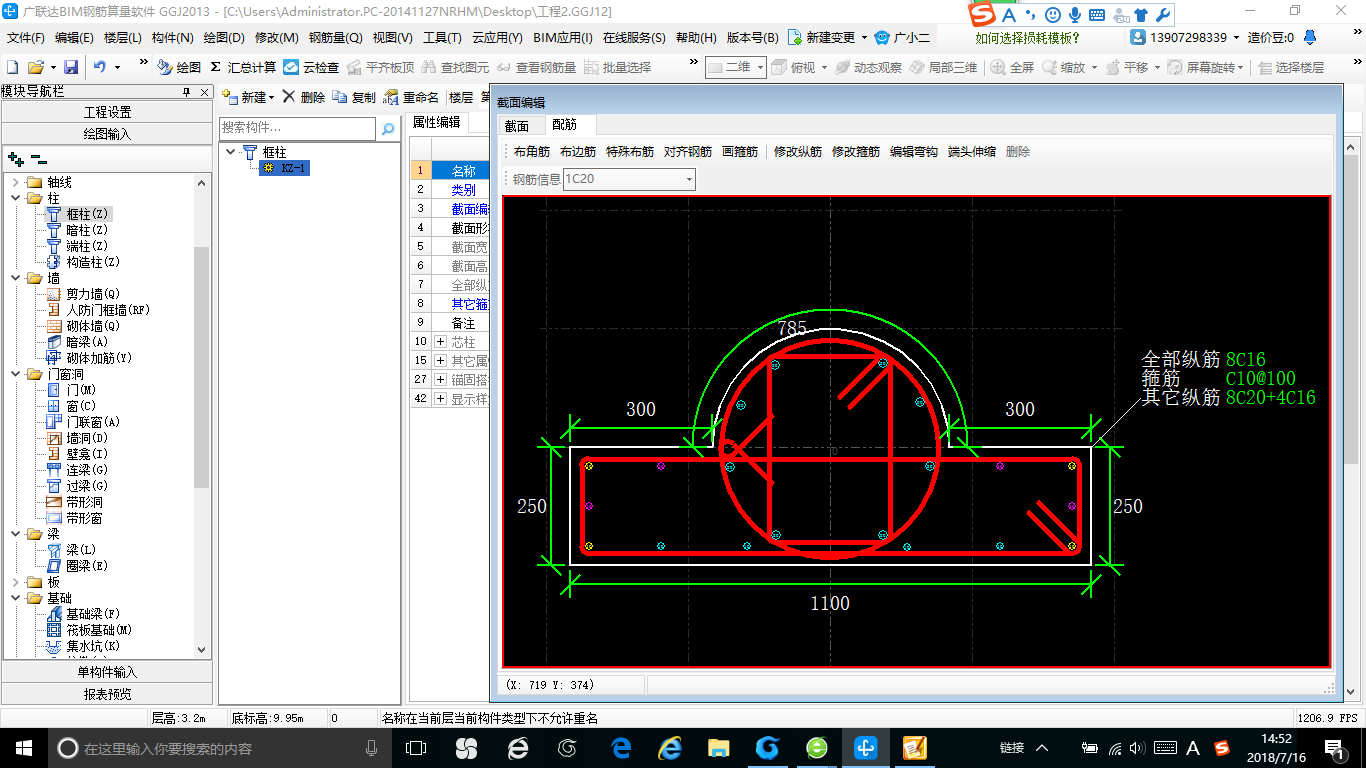The image size is (1366, 768).
Task: Click Windows Start button
Action: (x=23, y=747)
